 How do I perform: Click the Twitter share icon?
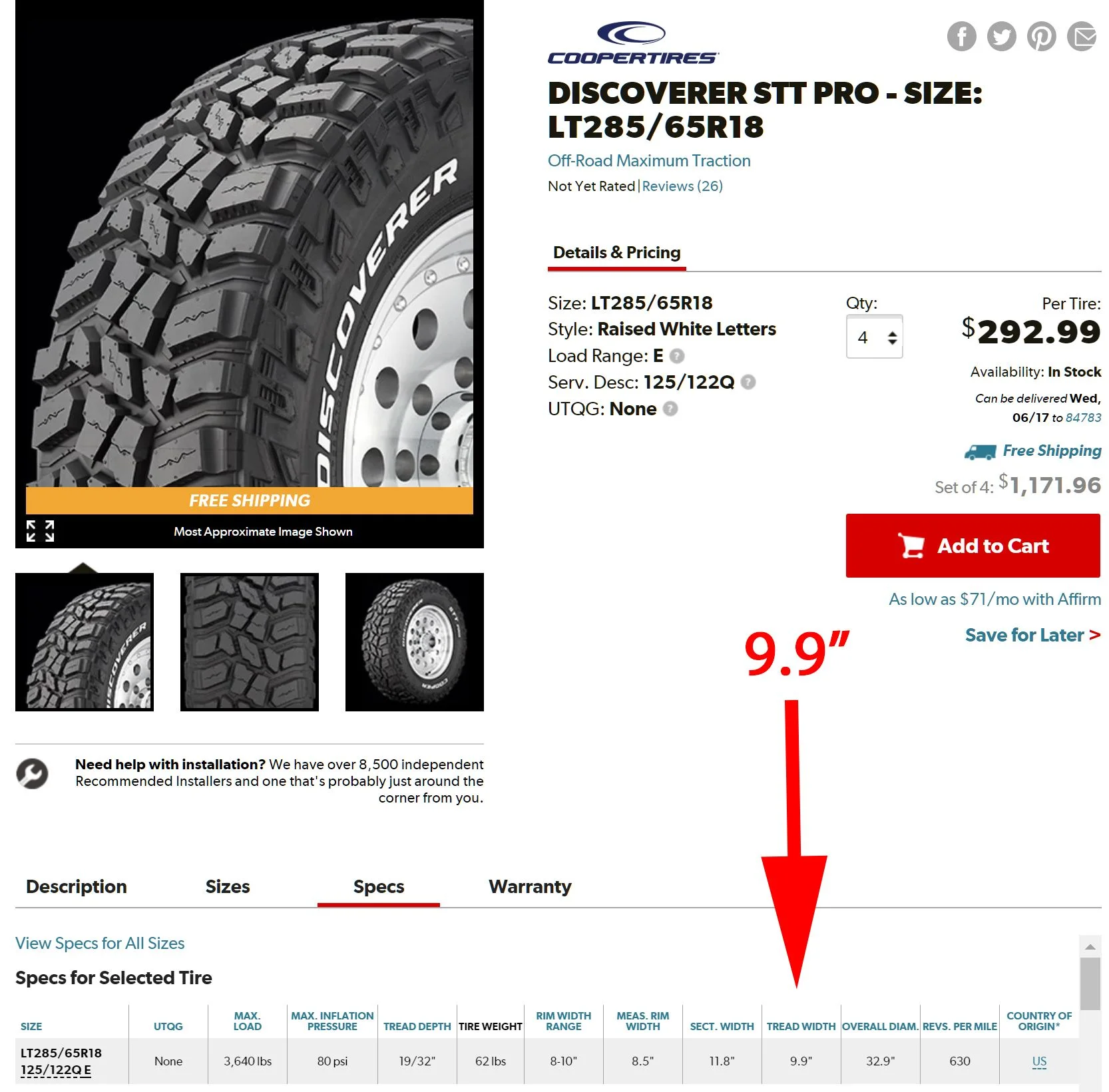click(1001, 36)
